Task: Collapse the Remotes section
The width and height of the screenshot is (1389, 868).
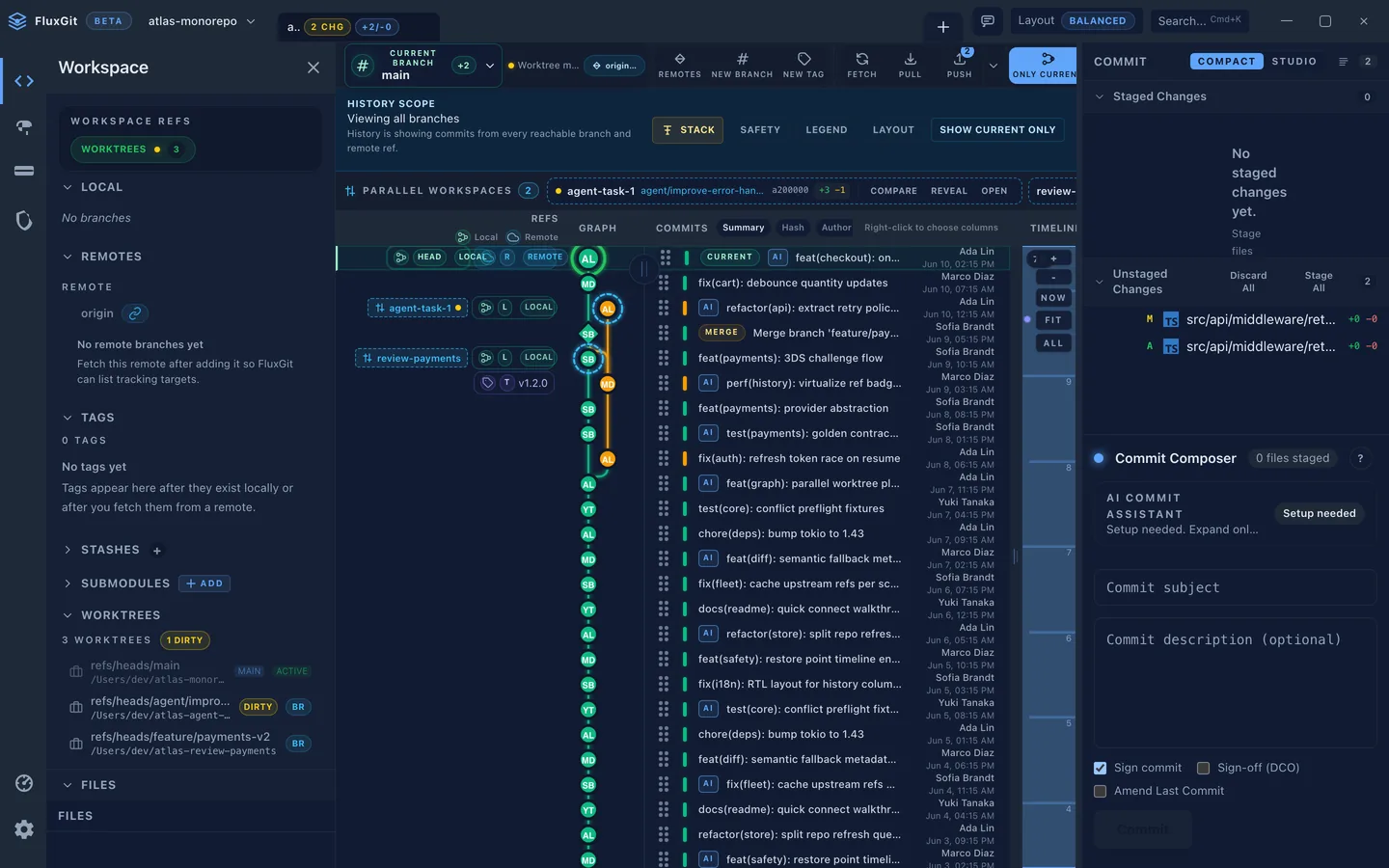Action: (68, 257)
